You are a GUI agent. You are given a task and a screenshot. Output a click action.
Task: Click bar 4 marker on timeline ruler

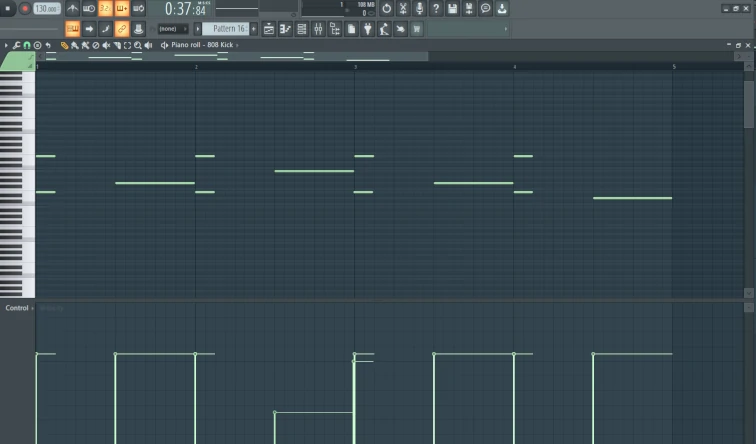[x=514, y=67]
